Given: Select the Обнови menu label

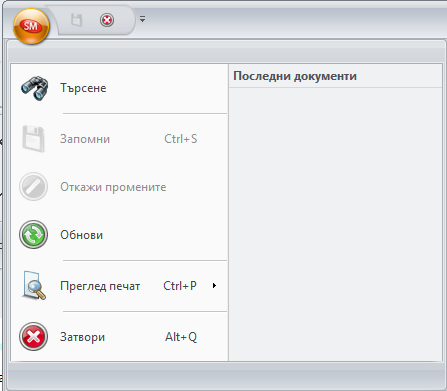Looking at the screenshot, I should (82, 235).
